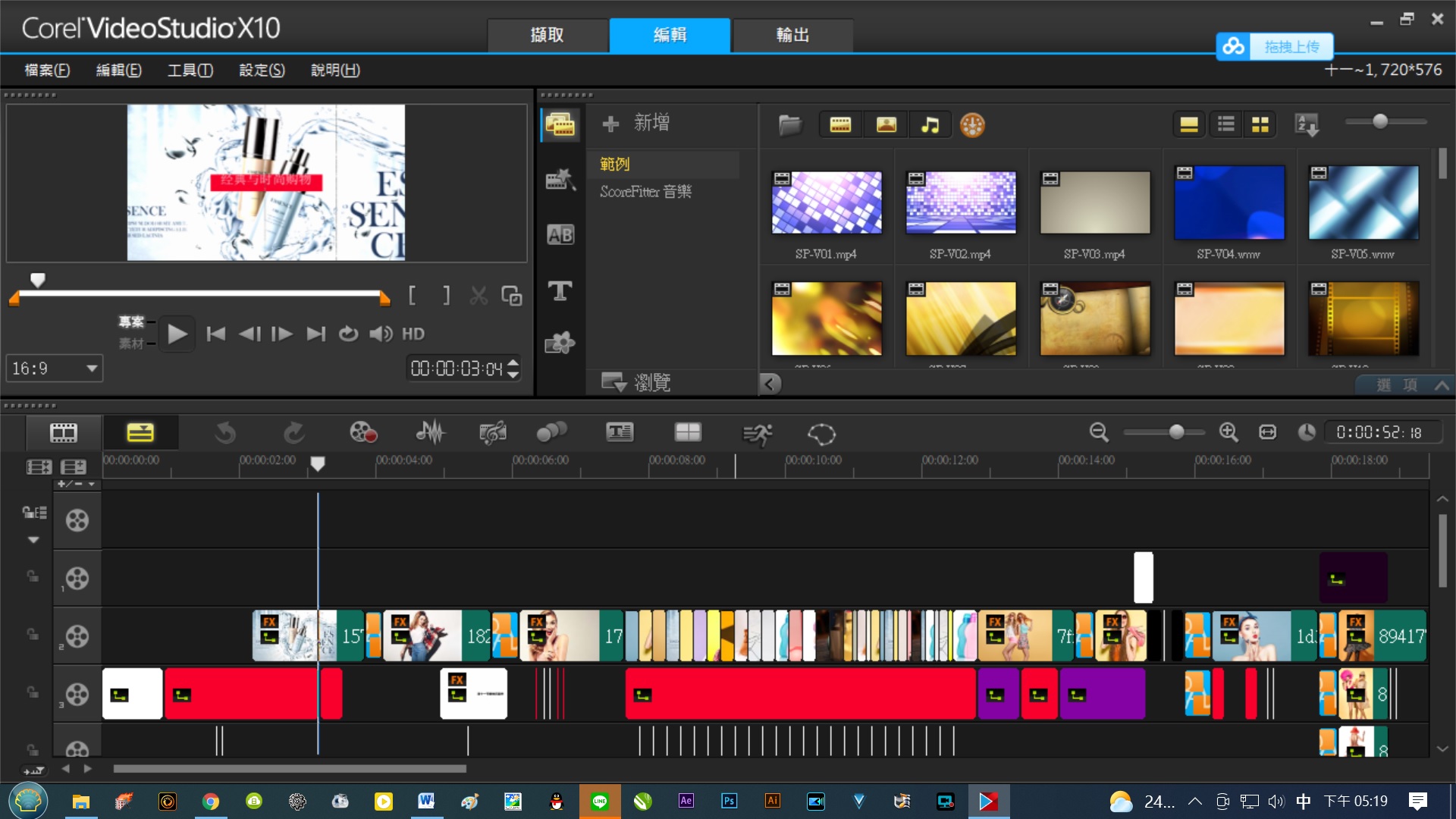Open the sound mixer

point(430,433)
